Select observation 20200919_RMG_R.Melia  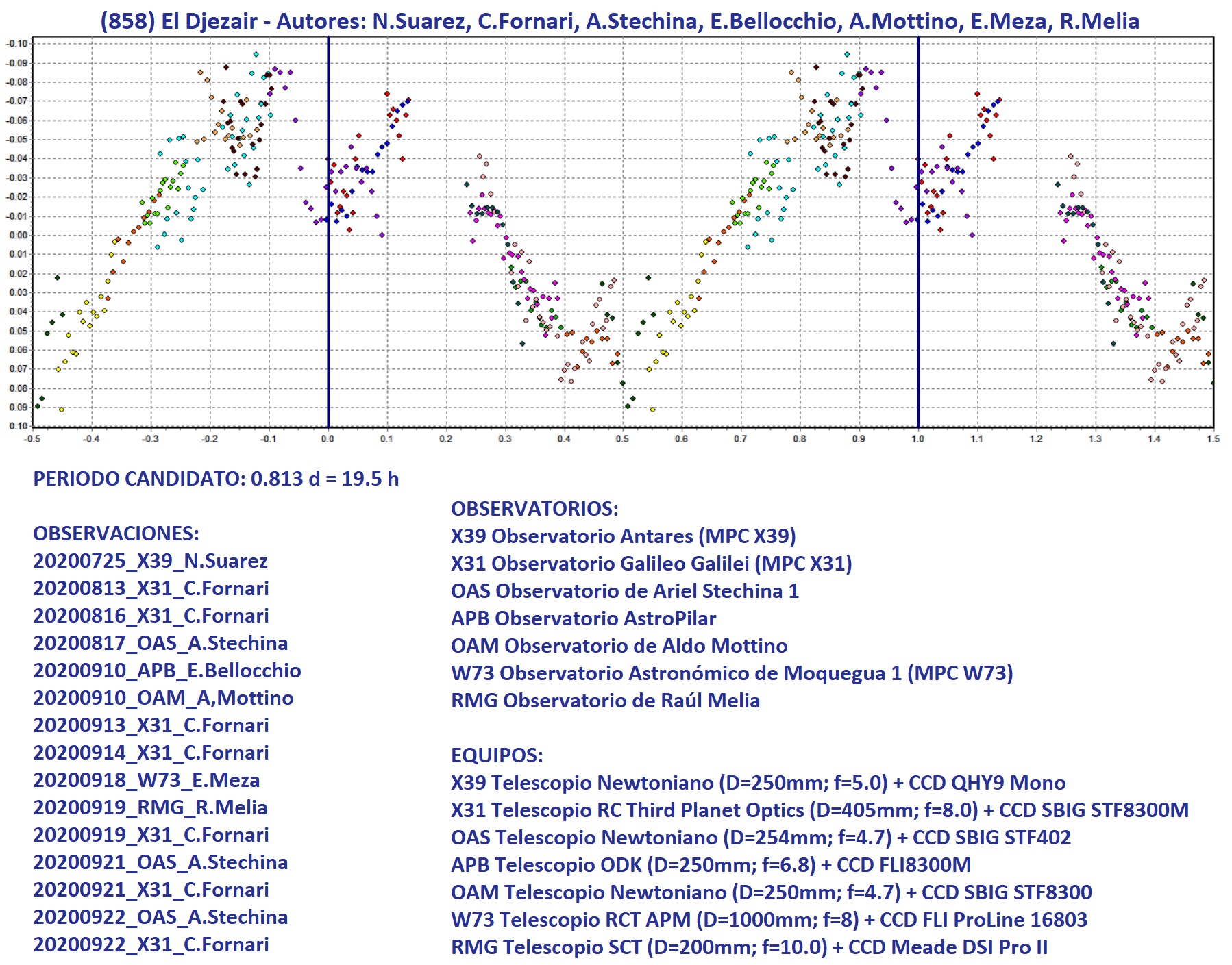point(150,807)
